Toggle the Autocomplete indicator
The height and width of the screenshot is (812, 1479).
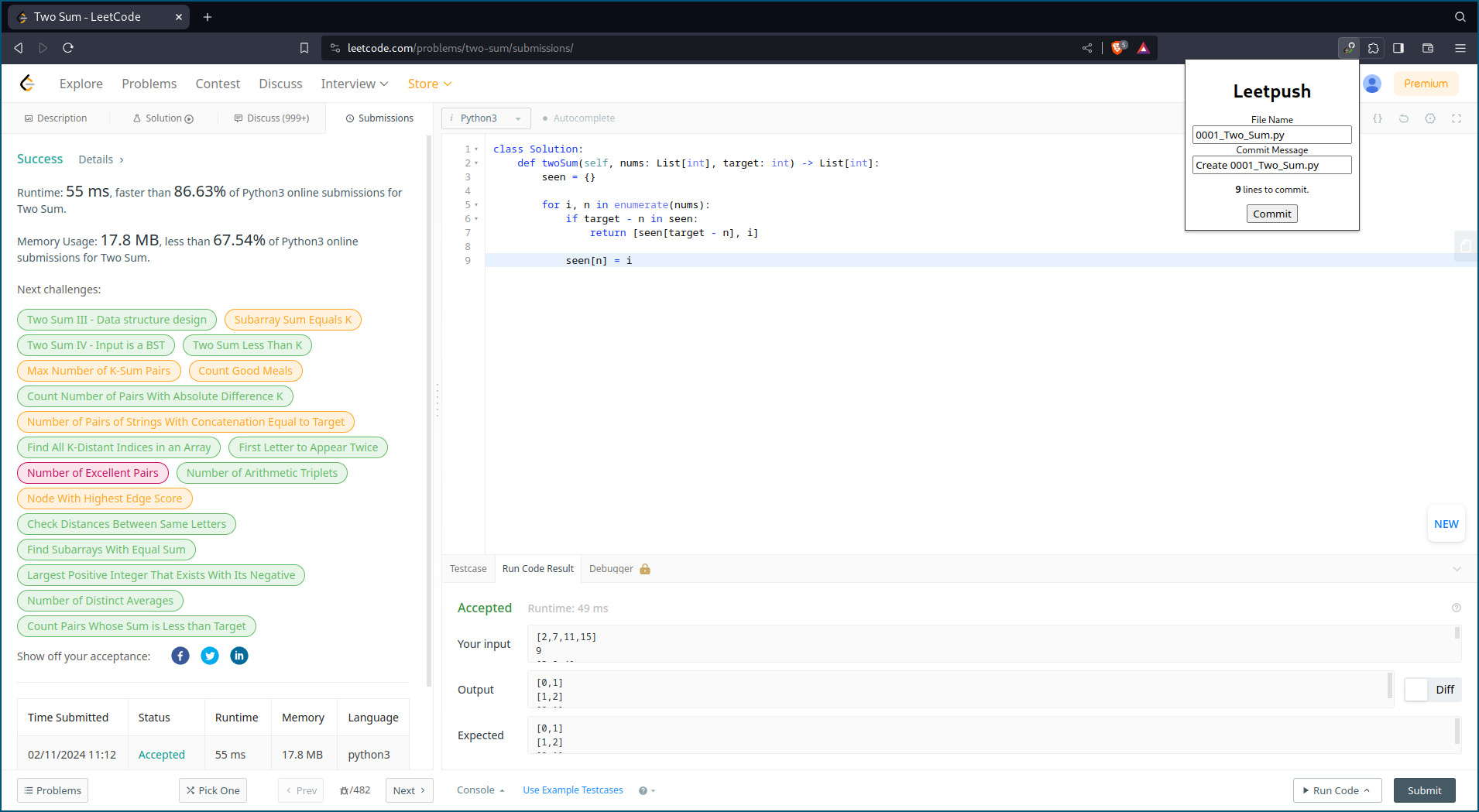579,118
